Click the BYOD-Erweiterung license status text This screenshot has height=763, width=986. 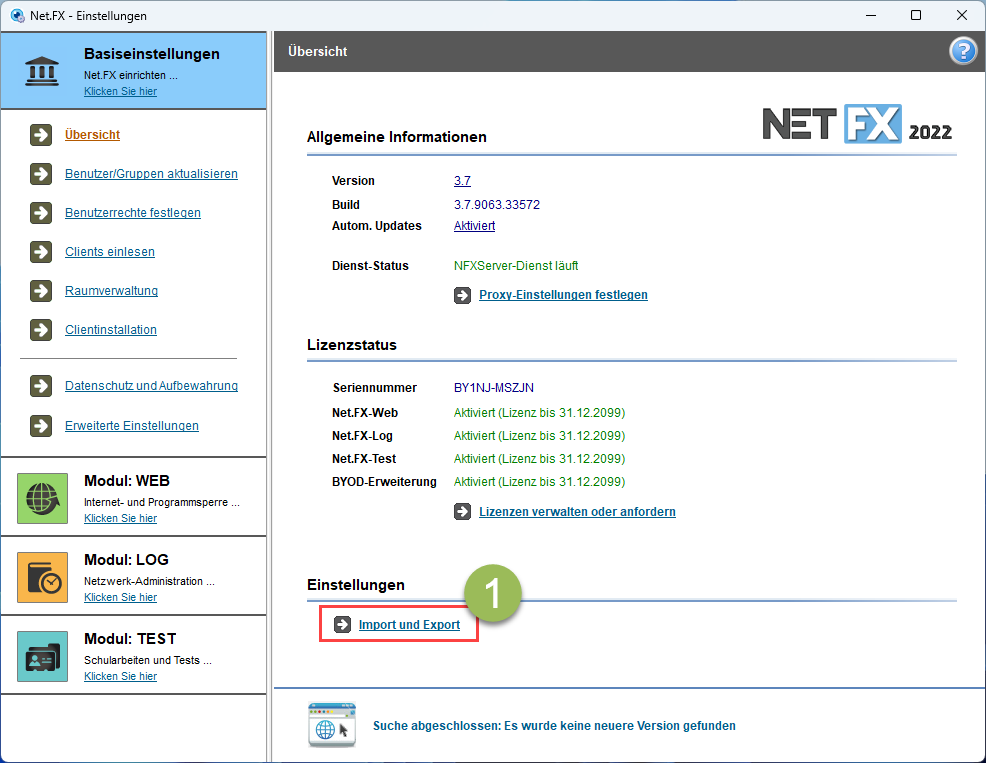(539, 482)
